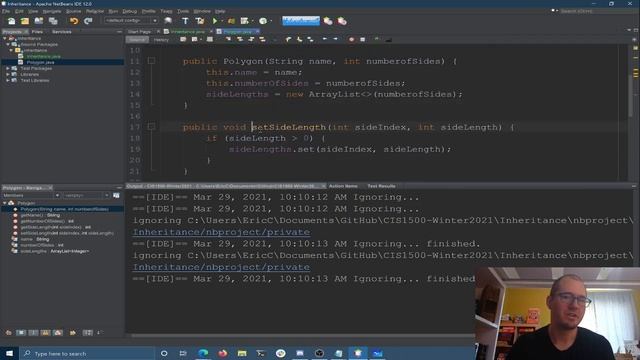Screen dimensions: 640x360
Task: Click the Open Project toolbar icon
Action: point(39,21)
